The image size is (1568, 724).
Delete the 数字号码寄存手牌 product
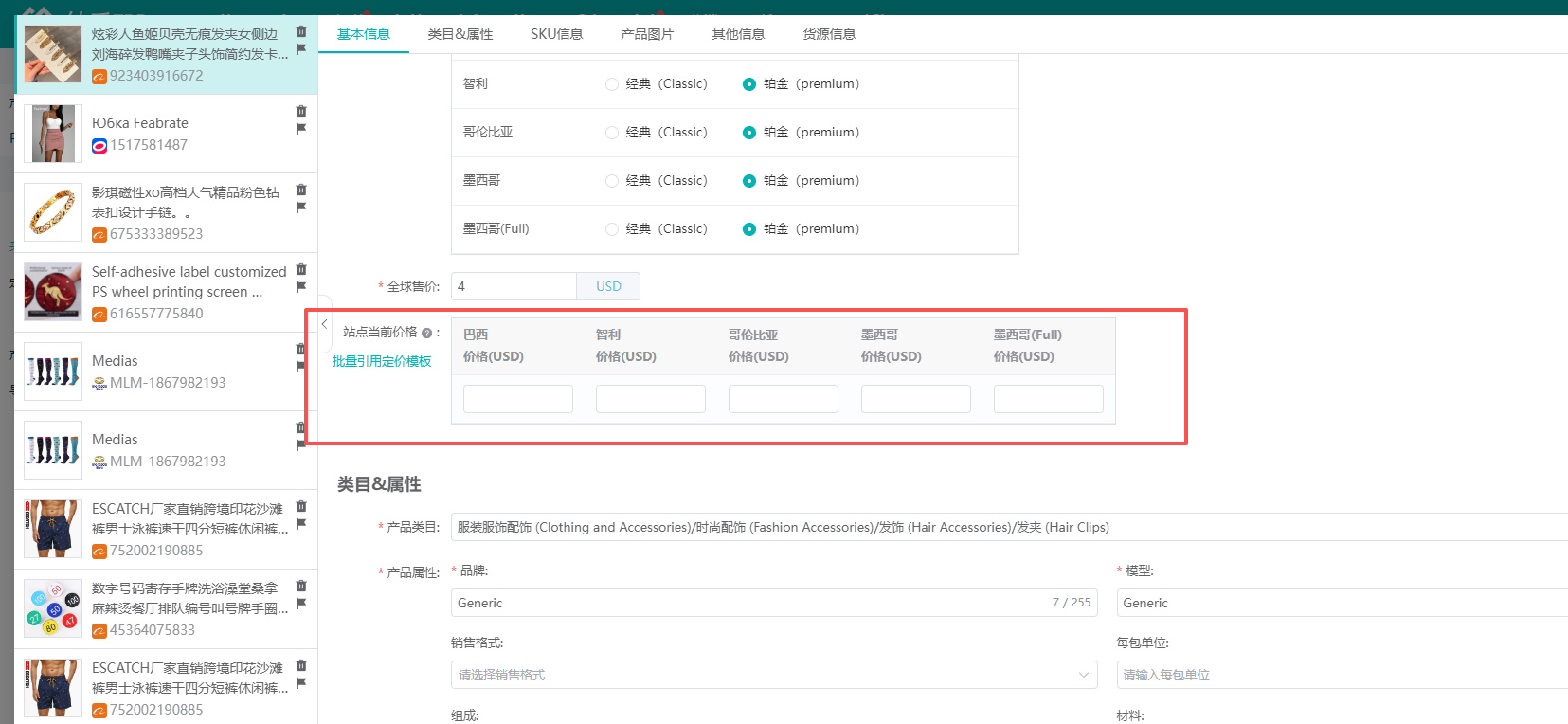[x=301, y=586]
